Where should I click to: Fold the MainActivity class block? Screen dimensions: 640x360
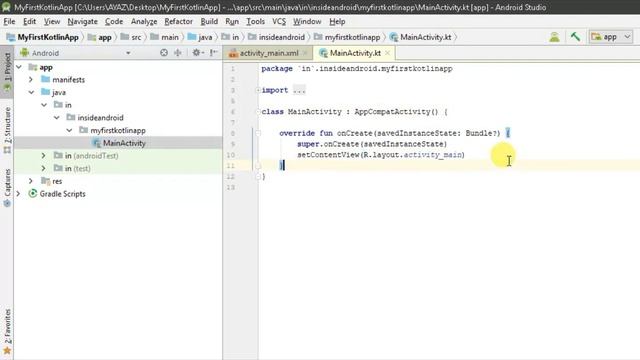pos(258,111)
